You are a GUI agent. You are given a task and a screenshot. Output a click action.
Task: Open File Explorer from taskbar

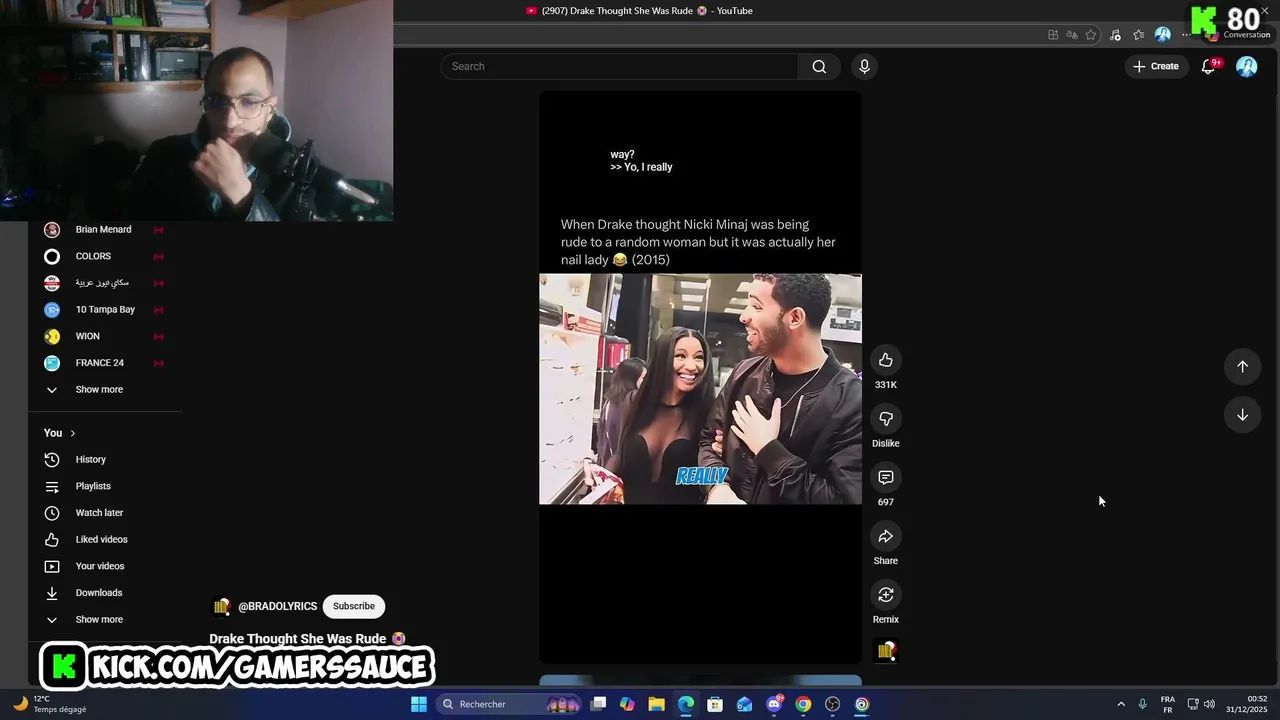click(x=656, y=704)
